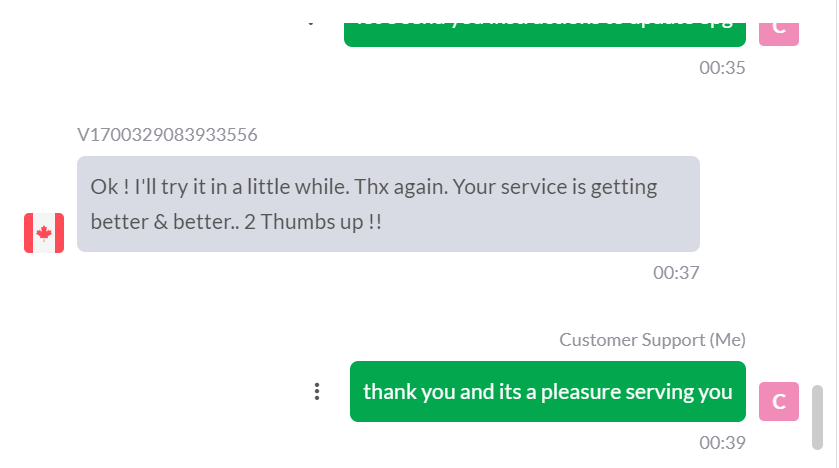Click the scrollbar track above the thumb
Image resolution: width=839 pixels, height=468 pixels.
(x=817, y=200)
